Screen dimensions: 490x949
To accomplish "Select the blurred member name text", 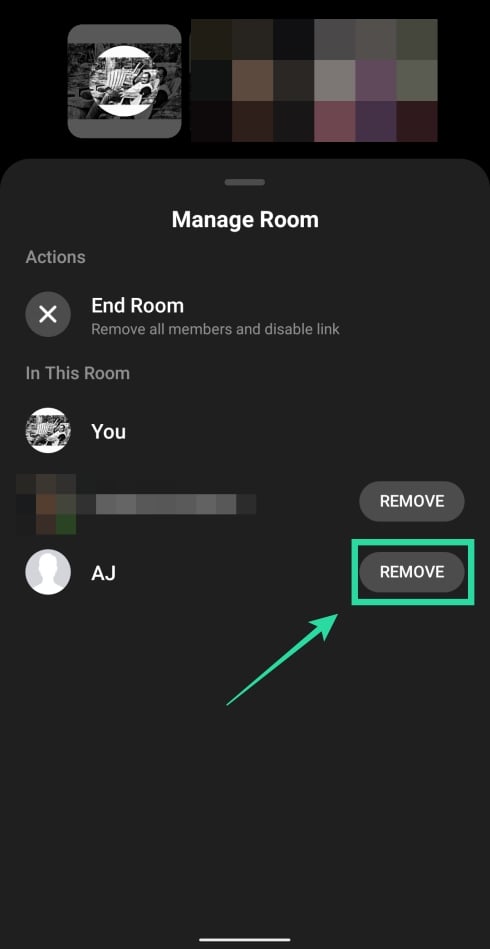I will click(175, 504).
